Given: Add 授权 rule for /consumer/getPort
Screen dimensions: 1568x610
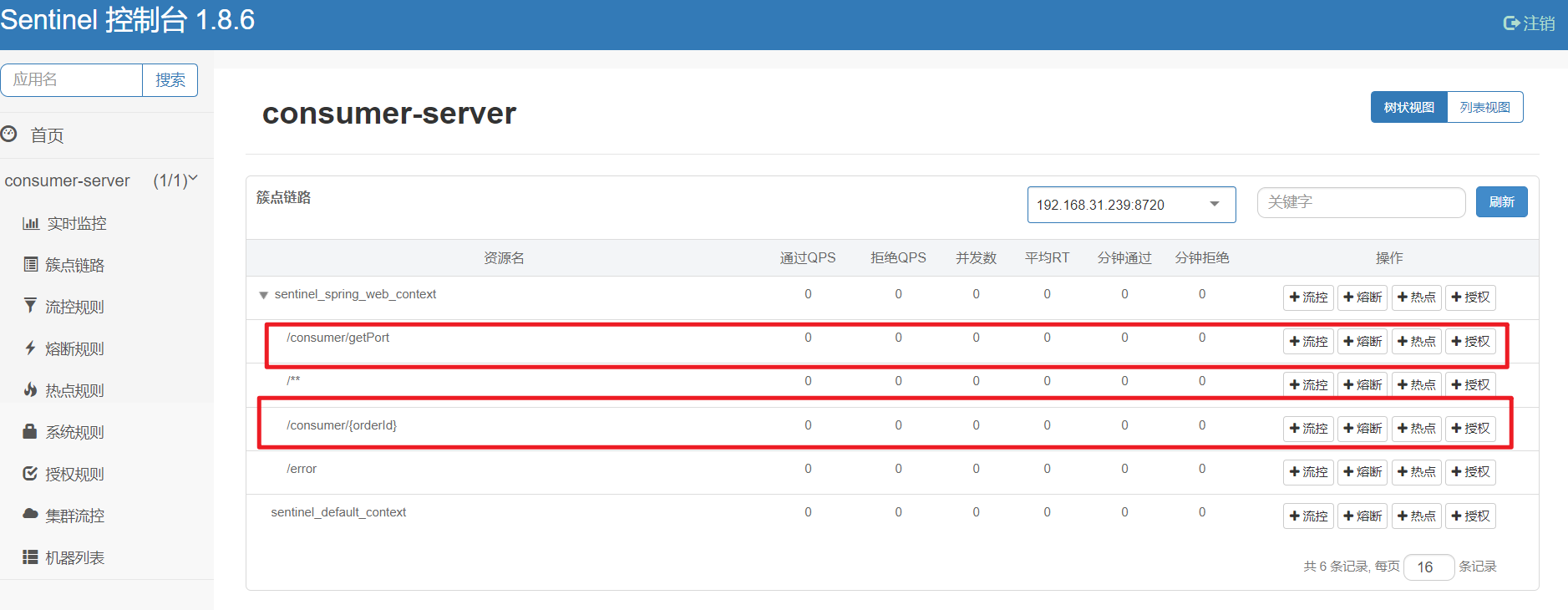Looking at the screenshot, I should [1470, 341].
